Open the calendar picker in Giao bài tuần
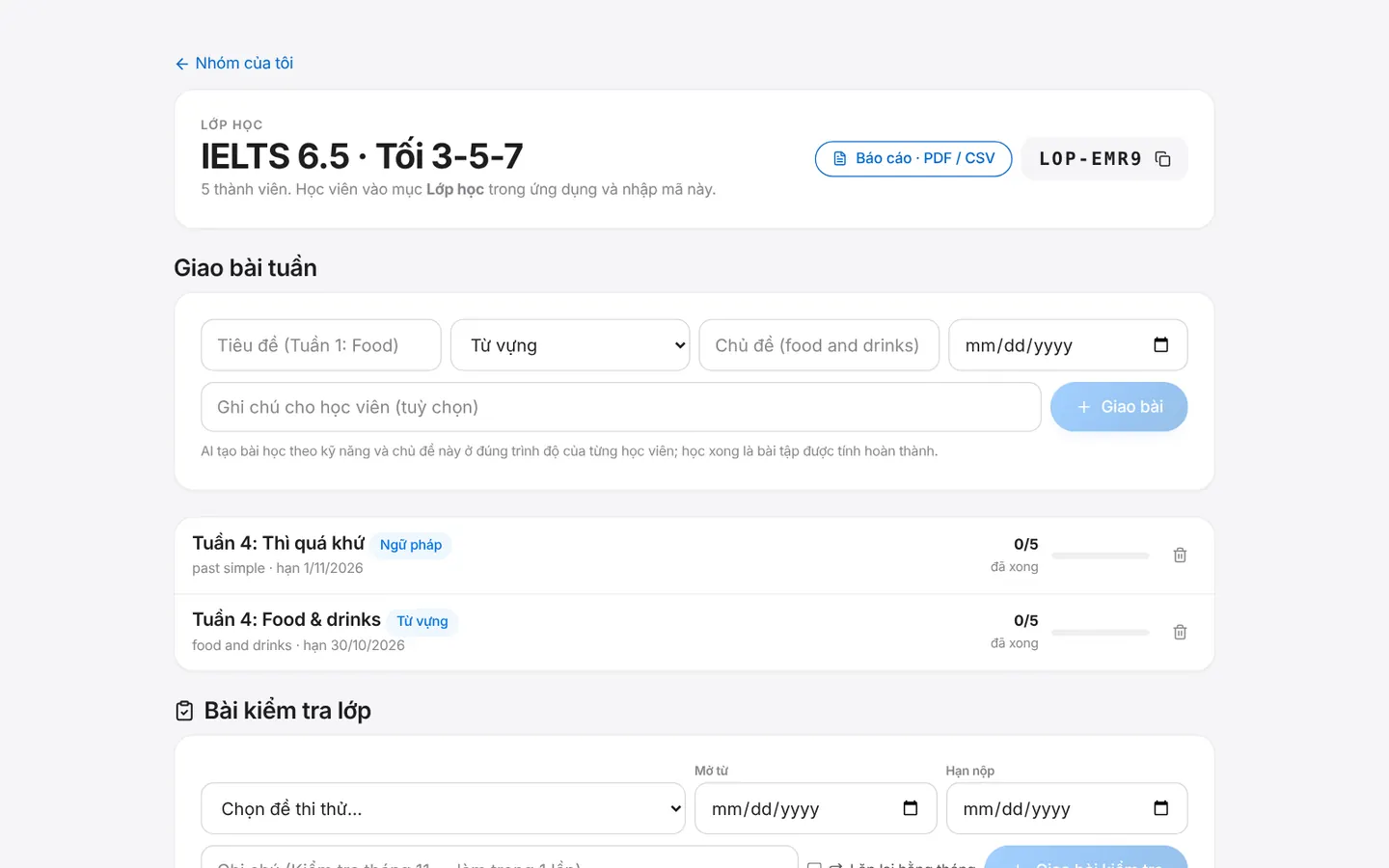1389x868 pixels. [x=1160, y=345]
